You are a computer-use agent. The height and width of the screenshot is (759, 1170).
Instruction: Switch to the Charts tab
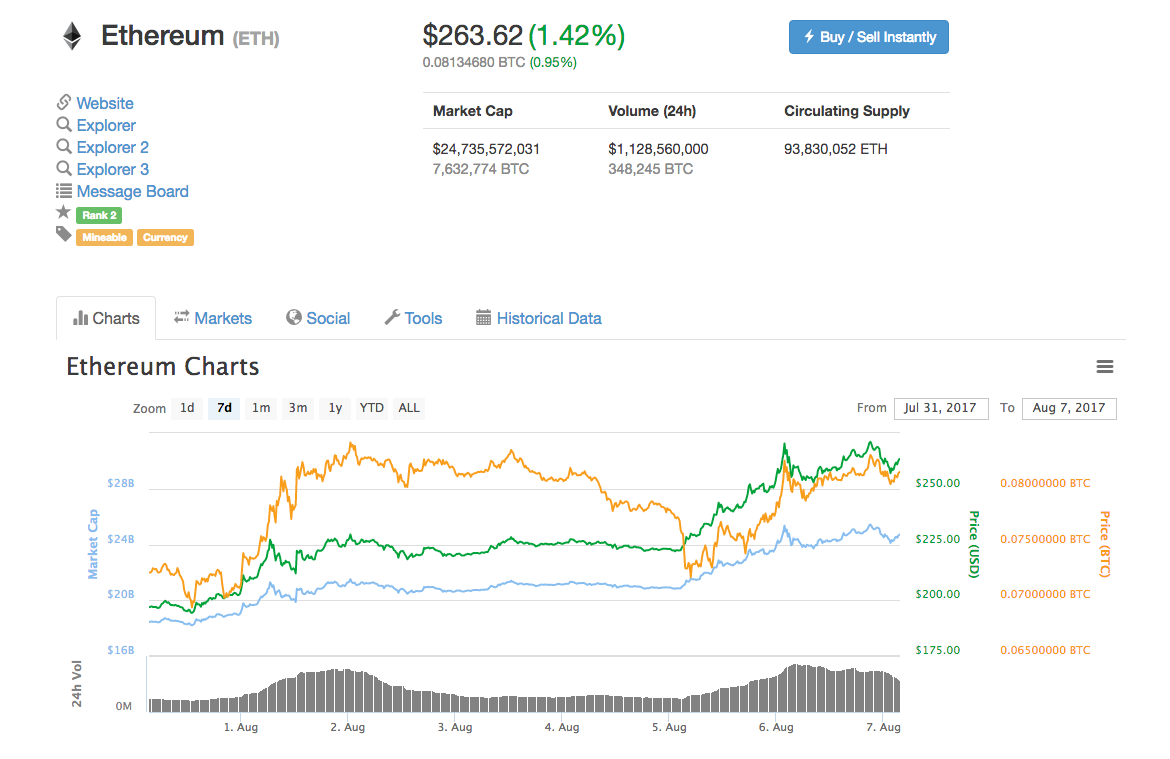(106, 319)
